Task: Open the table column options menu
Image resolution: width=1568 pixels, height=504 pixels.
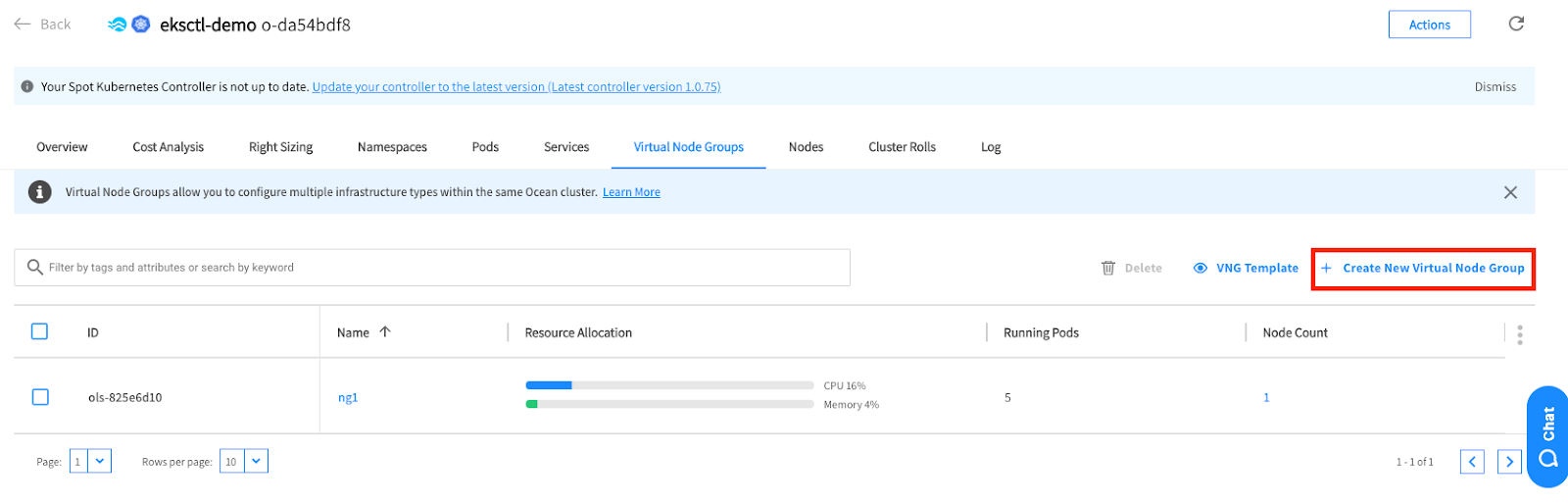Action: tap(1520, 334)
